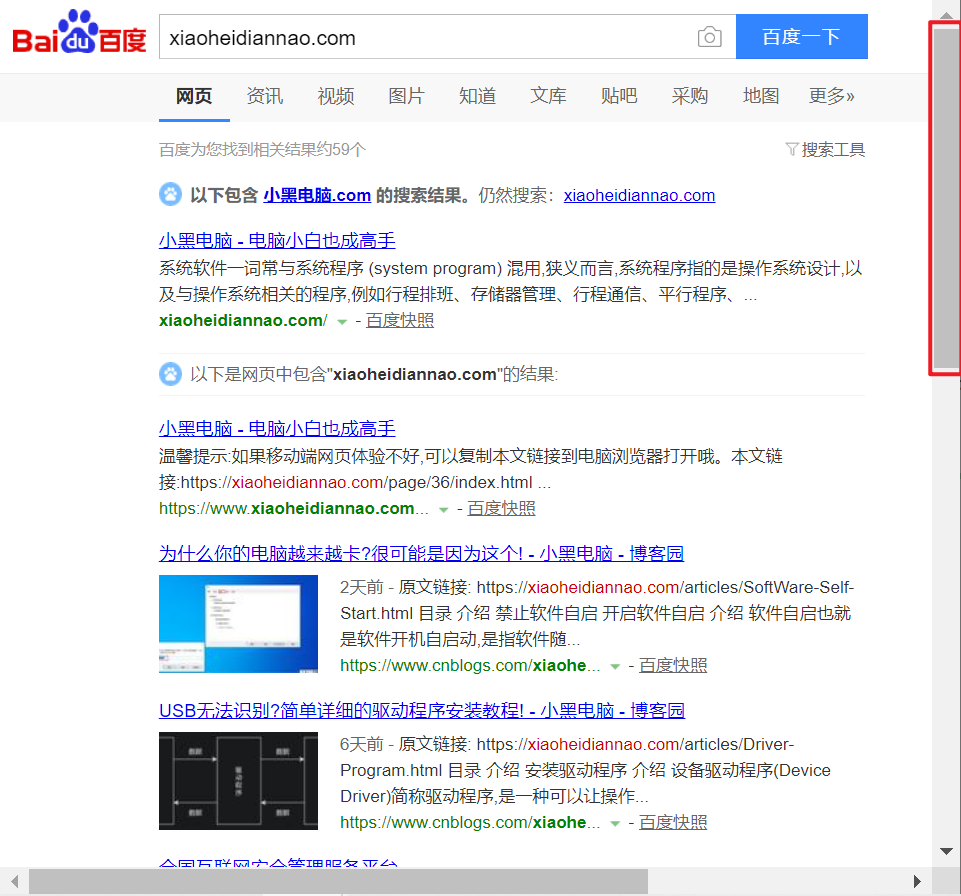The image size is (961, 896).
Task: Open 搜索工具 search tools
Action: click(833, 150)
